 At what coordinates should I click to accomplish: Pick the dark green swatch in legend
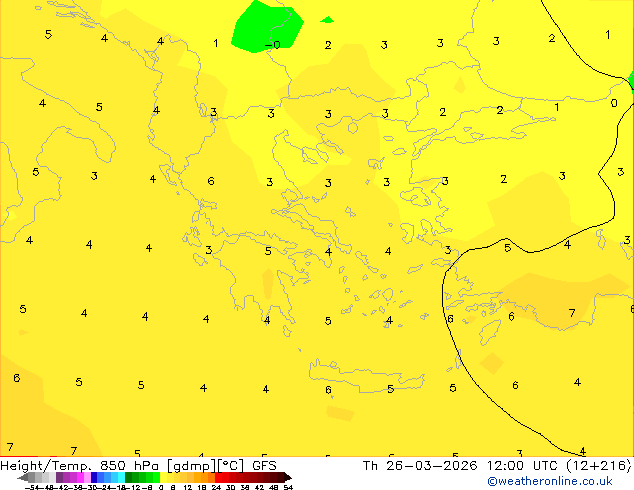[129, 477]
